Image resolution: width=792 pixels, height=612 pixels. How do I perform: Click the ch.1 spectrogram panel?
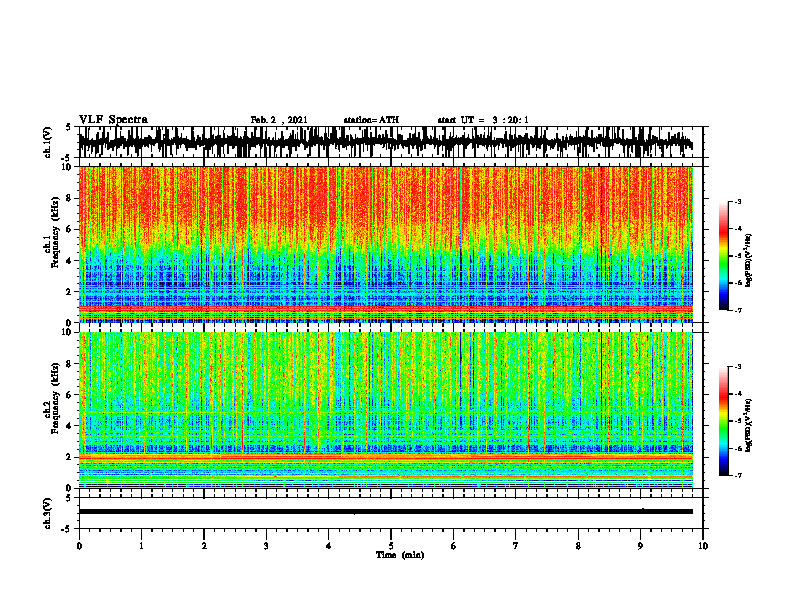[x=385, y=244]
